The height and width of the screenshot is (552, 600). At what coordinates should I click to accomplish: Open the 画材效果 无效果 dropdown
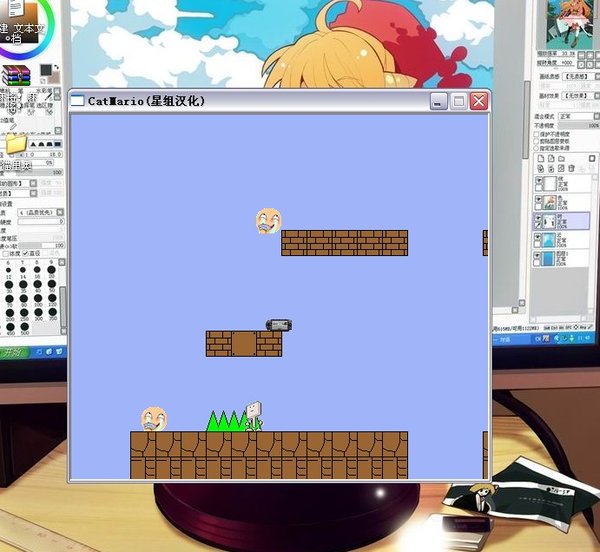581,96
